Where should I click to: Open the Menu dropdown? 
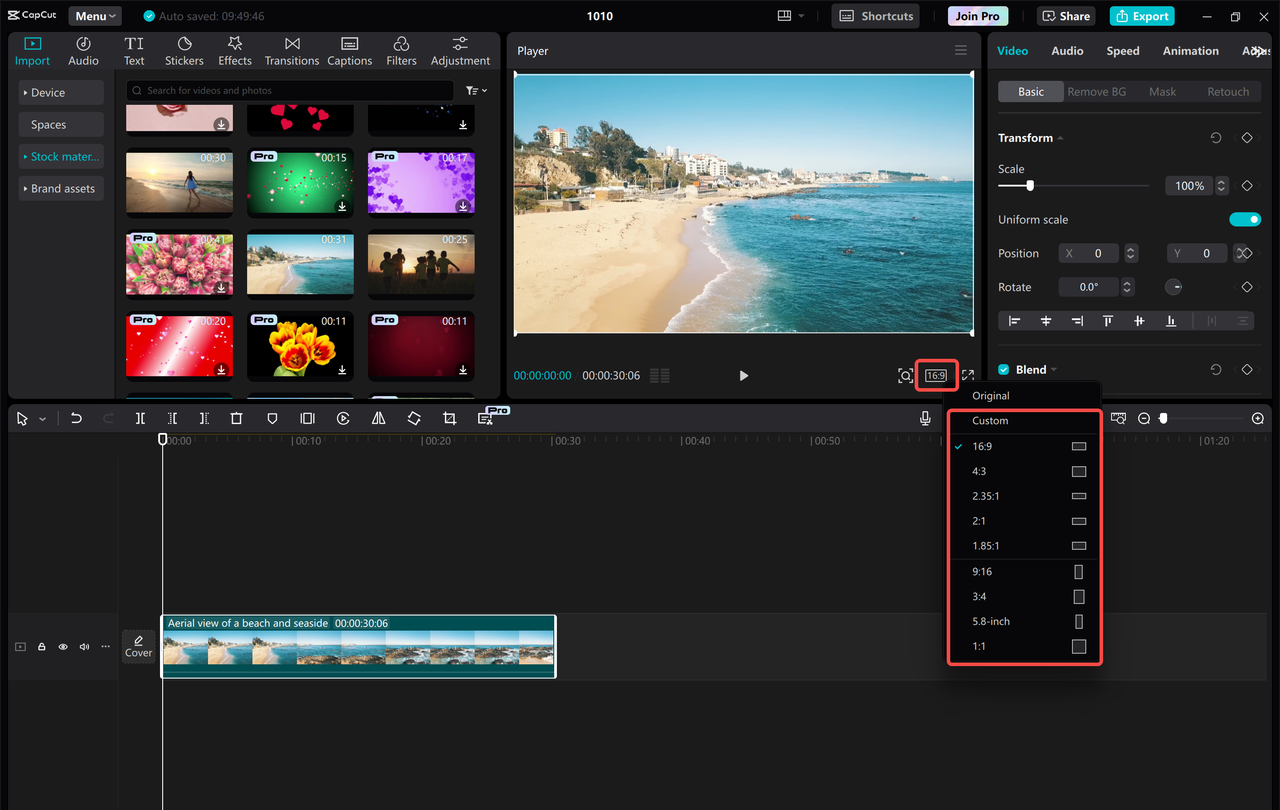94,15
